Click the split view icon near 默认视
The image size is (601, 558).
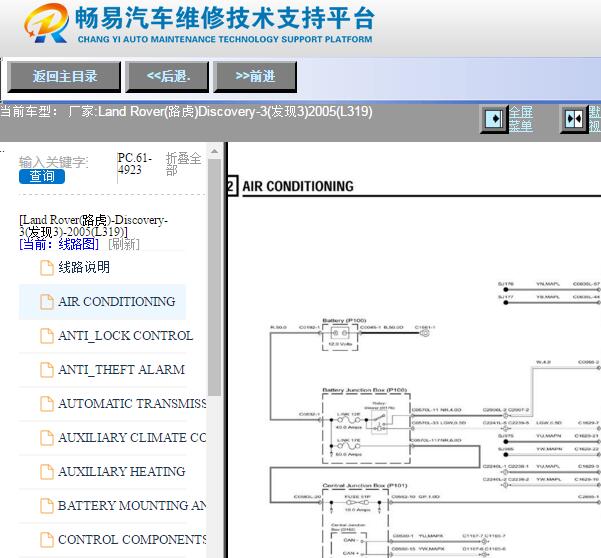pyautogui.click(x=574, y=119)
